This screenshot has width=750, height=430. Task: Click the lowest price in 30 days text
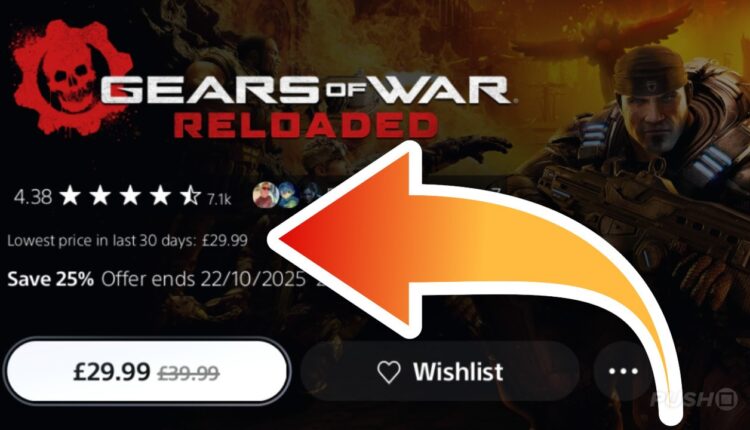pyautogui.click(x=127, y=240)
